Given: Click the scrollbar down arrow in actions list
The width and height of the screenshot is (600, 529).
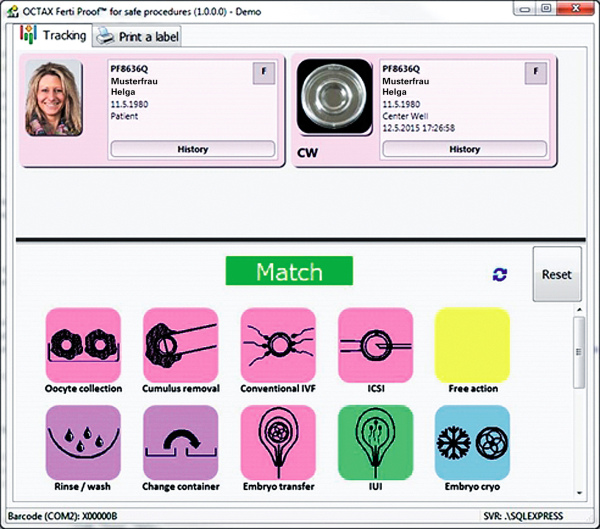Looking at the screenshot, I should [579, 493].
